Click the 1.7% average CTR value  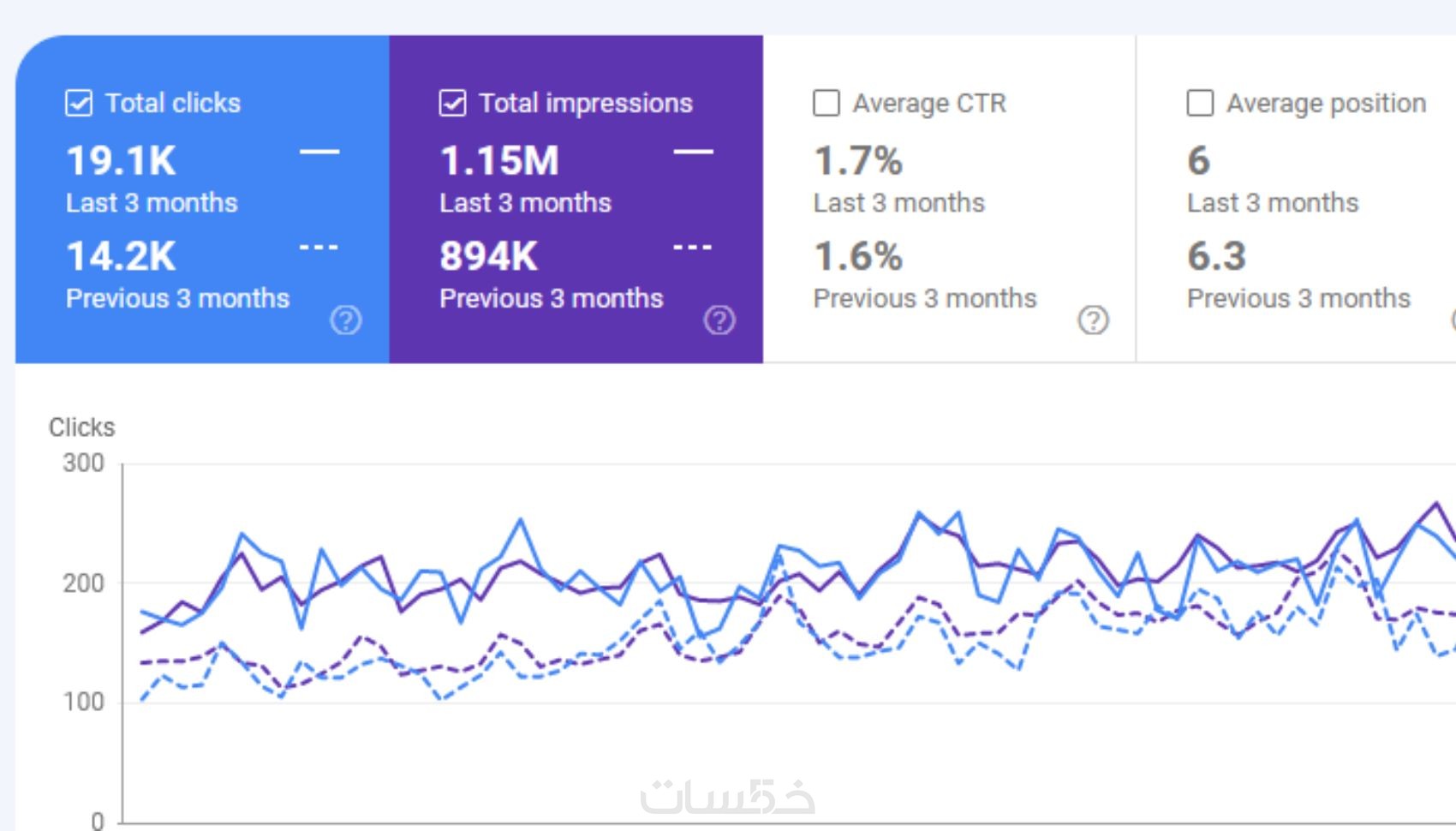tap(858, 161)
